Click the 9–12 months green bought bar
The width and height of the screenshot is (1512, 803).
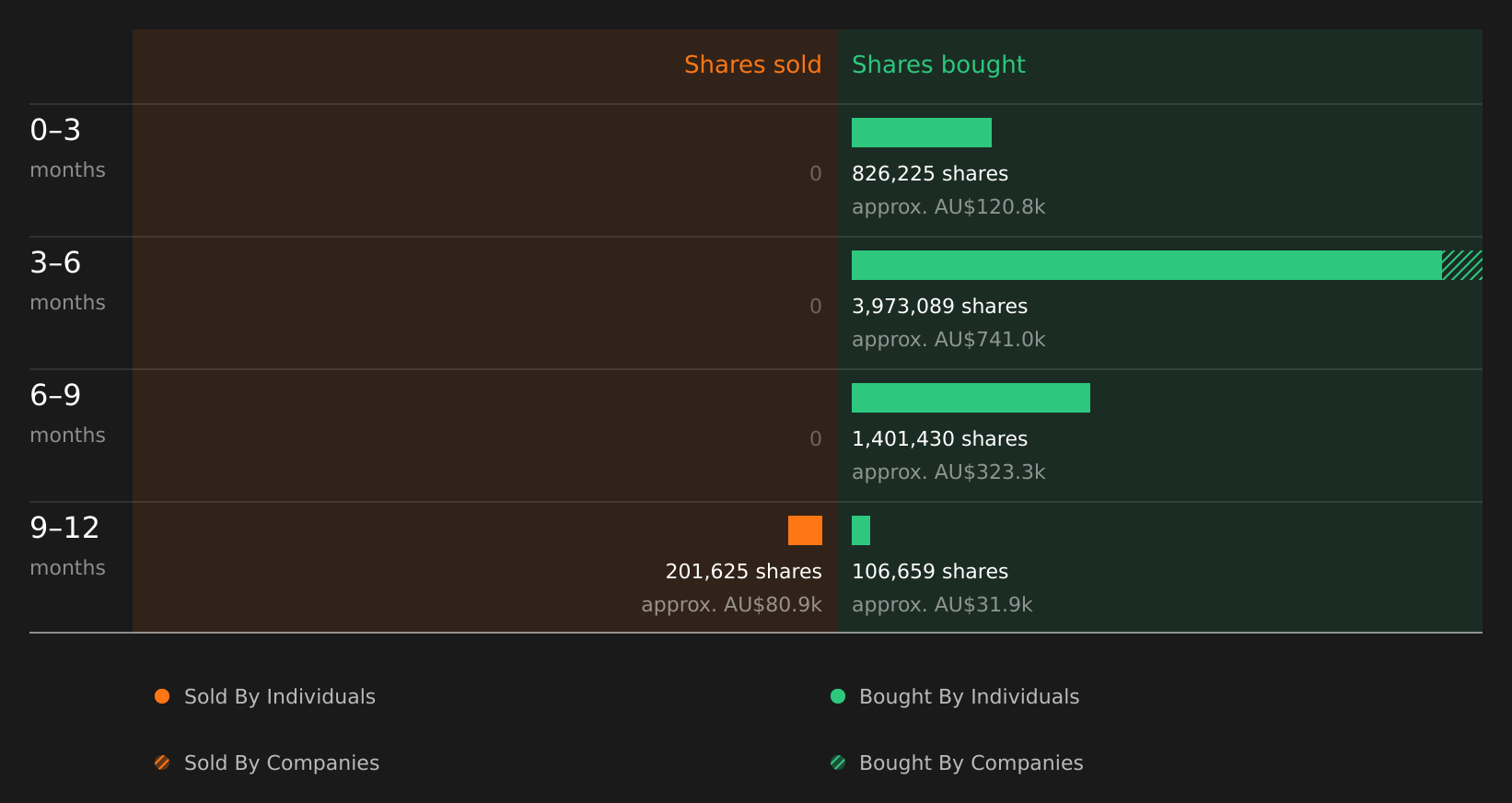pos(861,530)
